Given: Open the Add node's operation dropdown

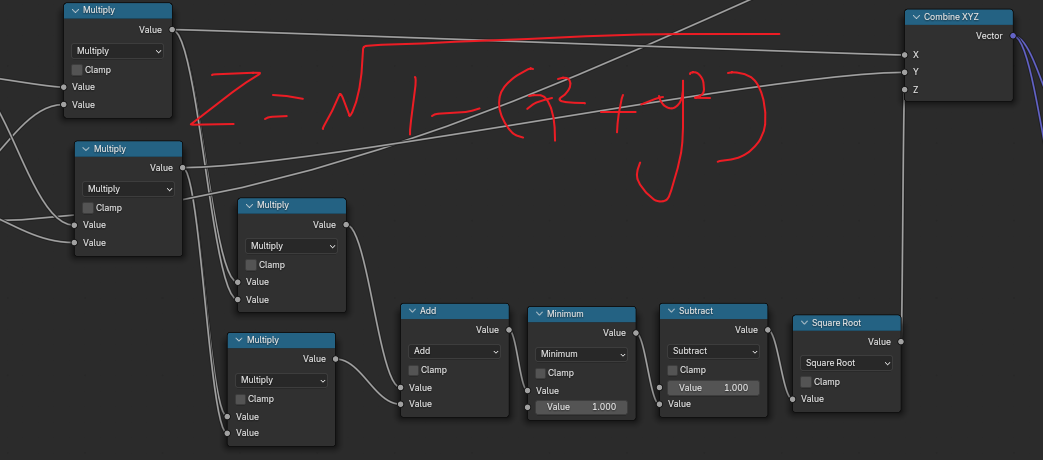Looking at the screenshot, I should coord(455,351).
